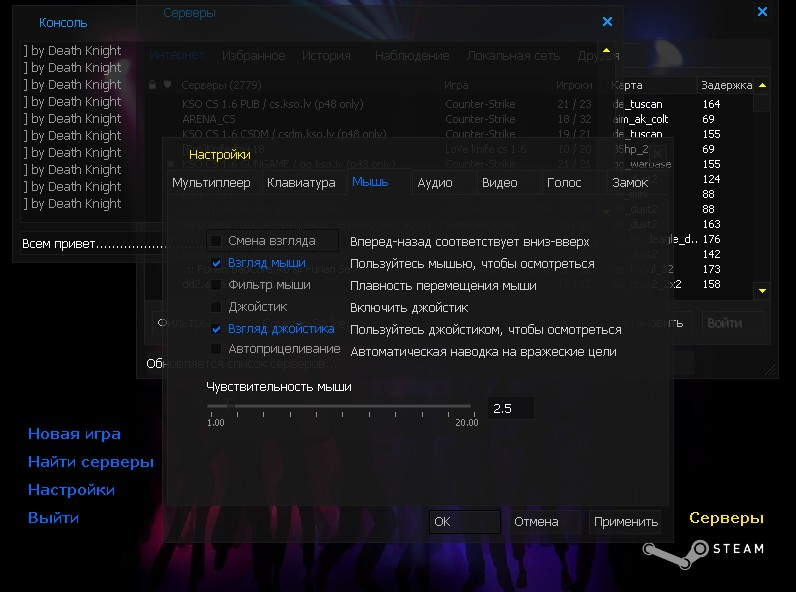Close the Настройки dialog
Screen dimensions: 796x592
658,153
